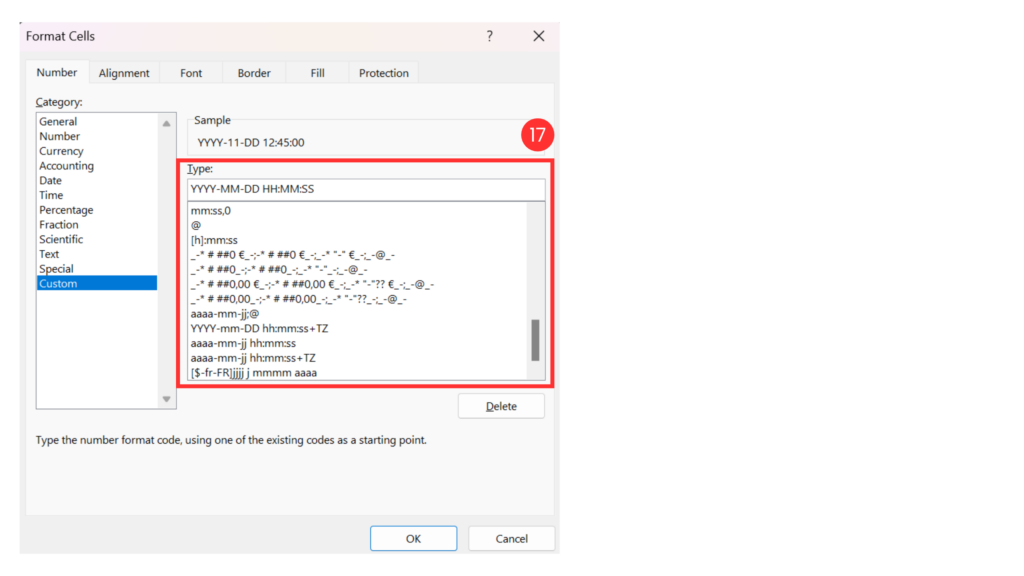1024x576 pixels.
Task: Choose the Currency category
Action: tap(97, 151)
